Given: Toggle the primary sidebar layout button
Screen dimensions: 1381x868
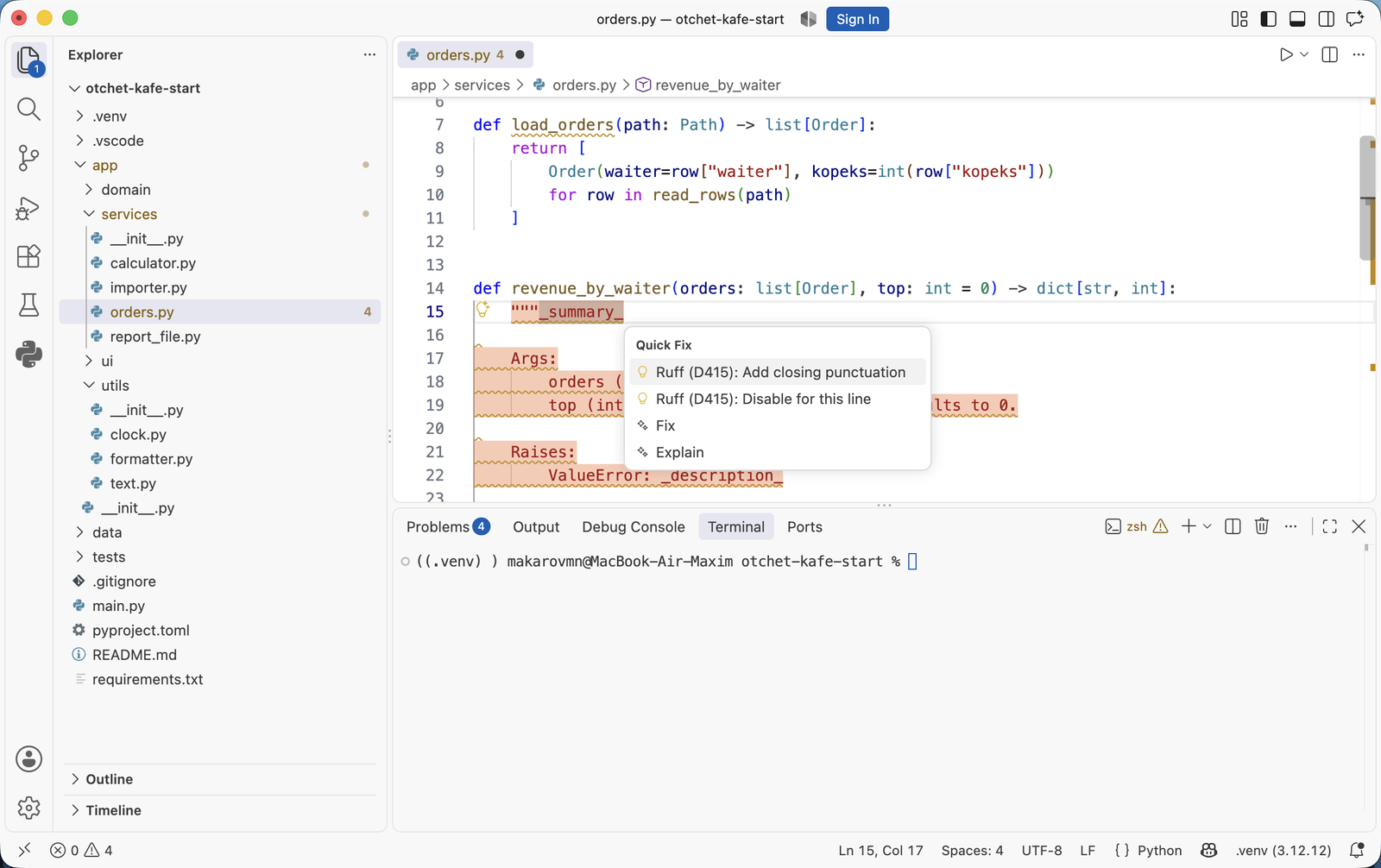Looking at the screenshot, I should [x=1268, y=19].
